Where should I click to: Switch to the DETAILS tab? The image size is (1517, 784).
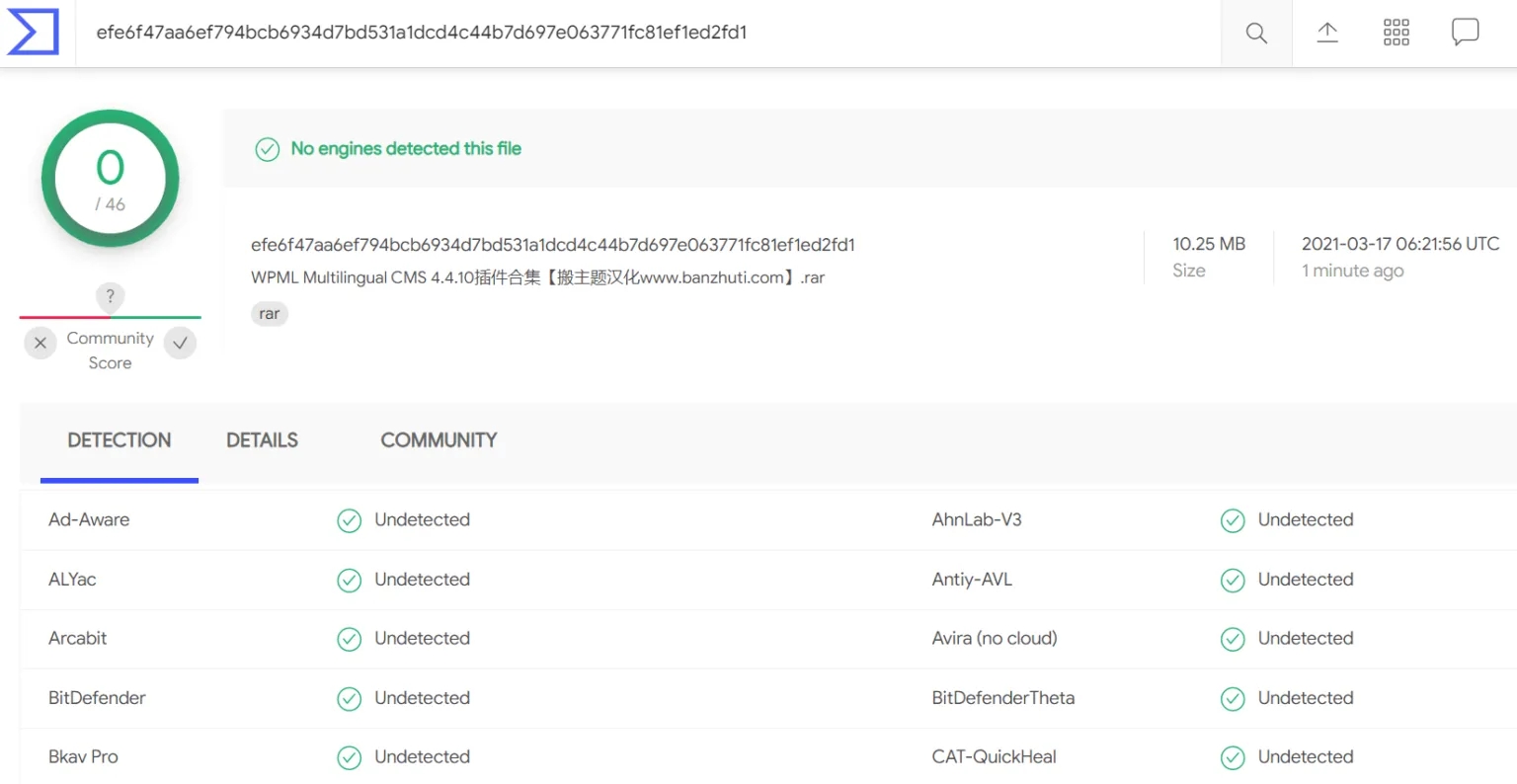click(262, 440)
